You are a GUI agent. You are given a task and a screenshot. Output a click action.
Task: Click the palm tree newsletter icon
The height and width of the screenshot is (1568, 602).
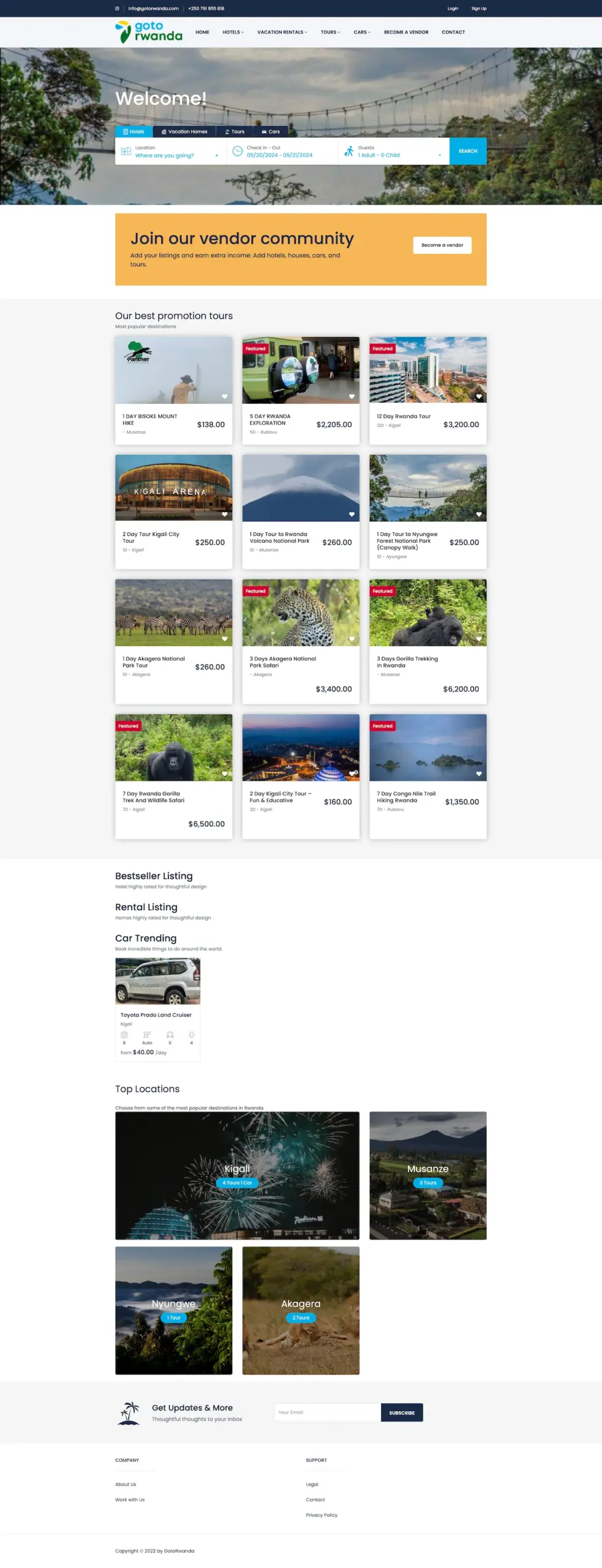coord(129,1412)
